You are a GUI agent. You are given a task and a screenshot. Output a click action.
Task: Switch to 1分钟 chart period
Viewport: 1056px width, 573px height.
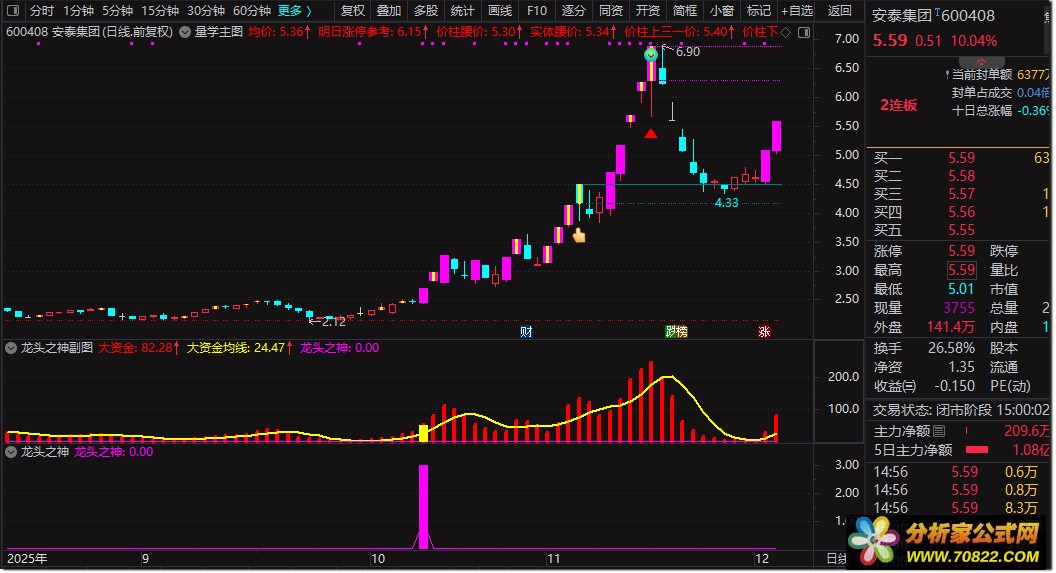click(78, 11)
